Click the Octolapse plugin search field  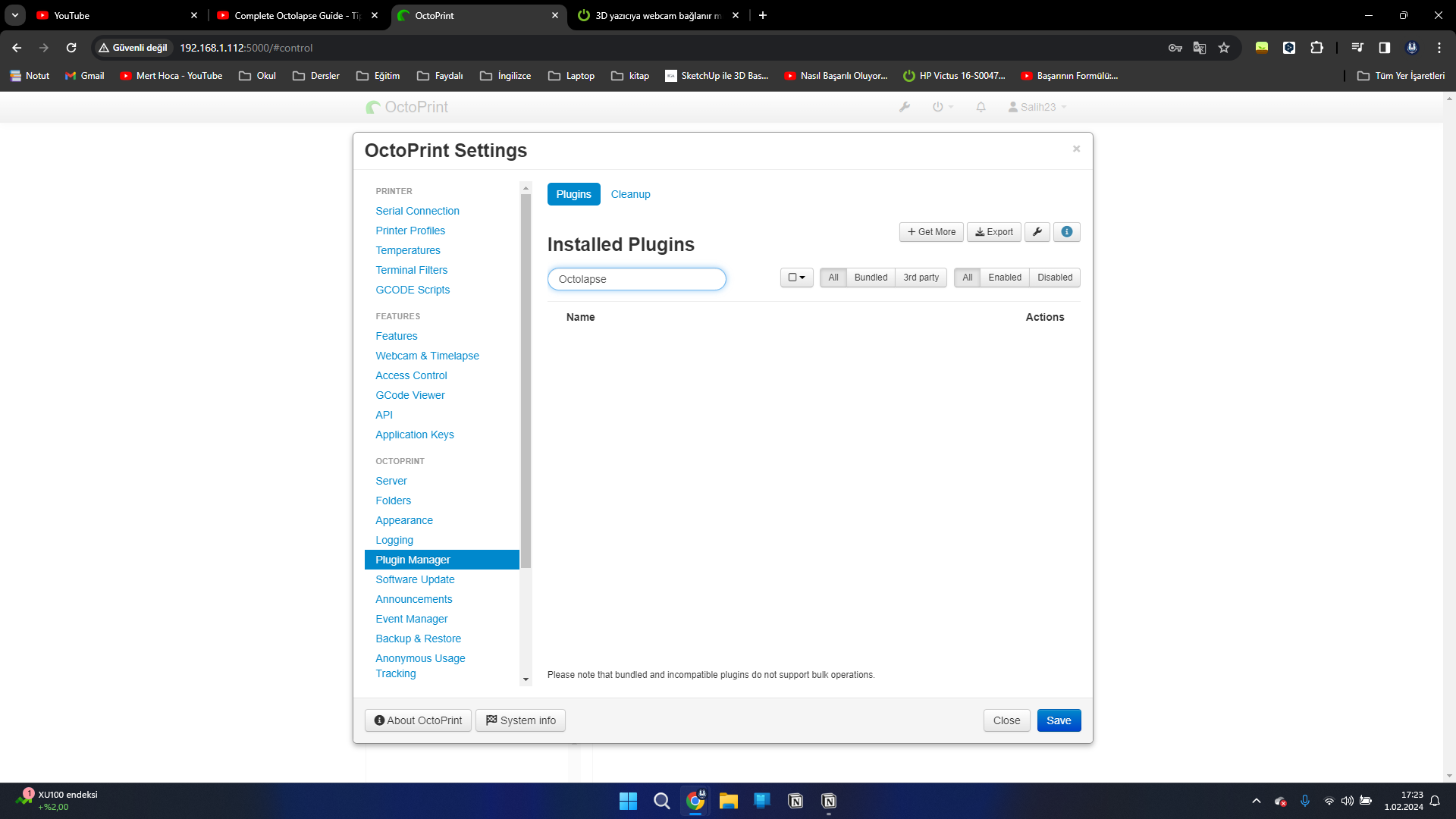point(636,279)
